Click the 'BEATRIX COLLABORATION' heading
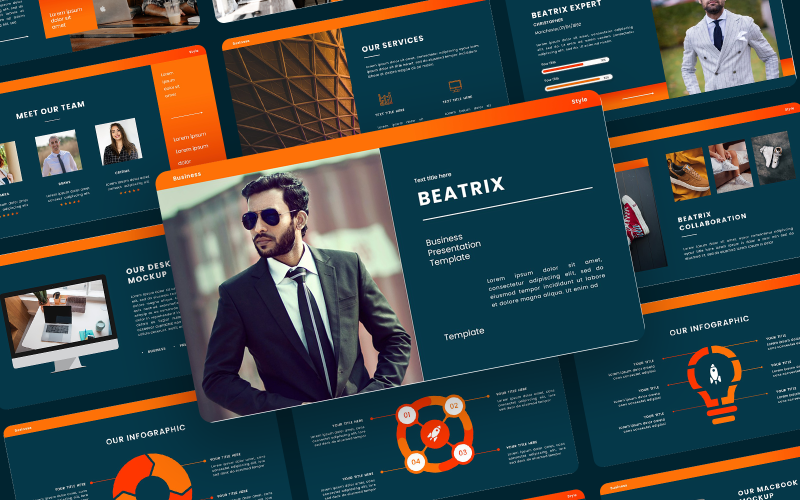Image resolution: width=800 pixels, height=500 pixels. click(712, 221)
